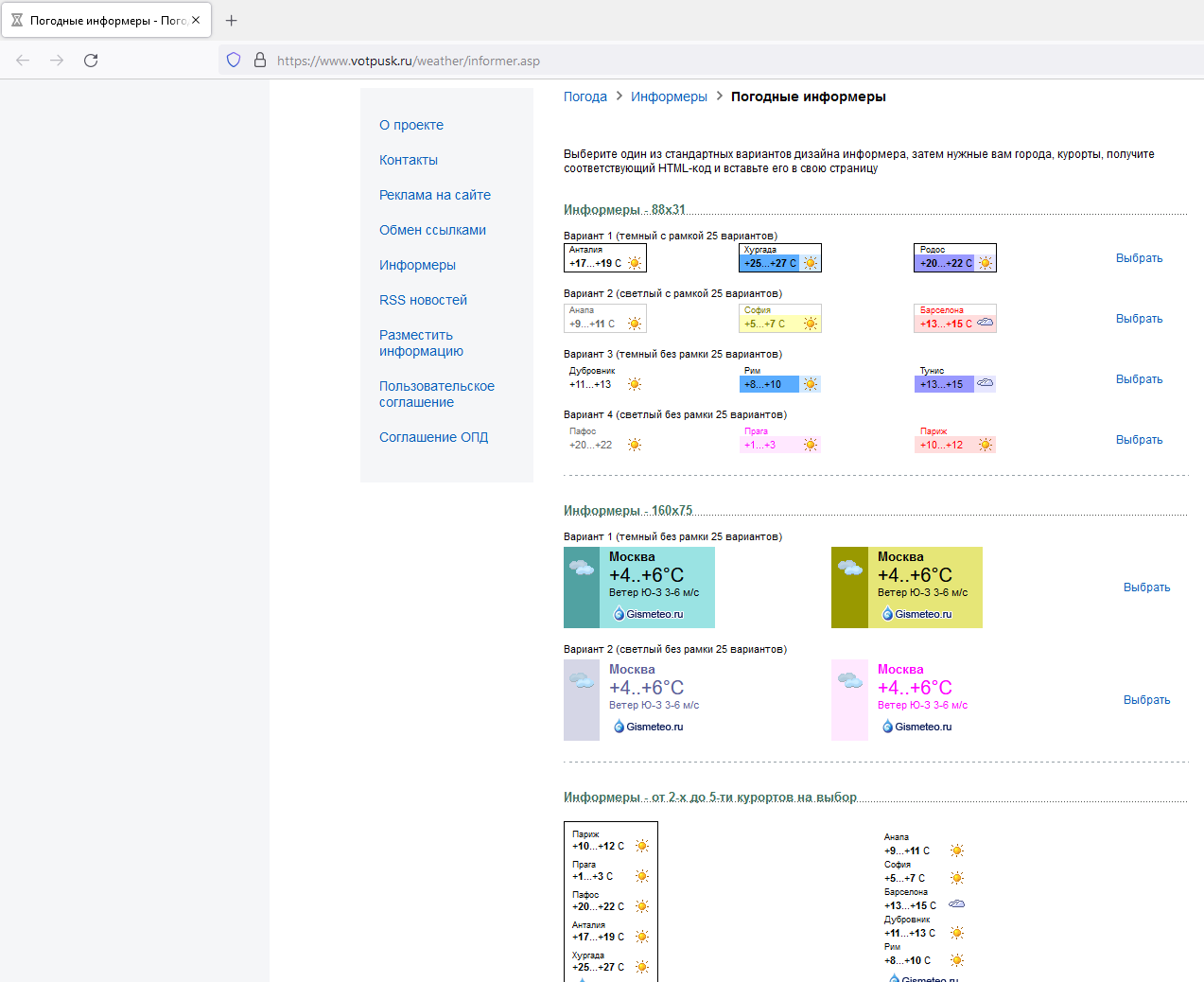Click the gray-blue Москва 160x75 informer

pos(639,700)
